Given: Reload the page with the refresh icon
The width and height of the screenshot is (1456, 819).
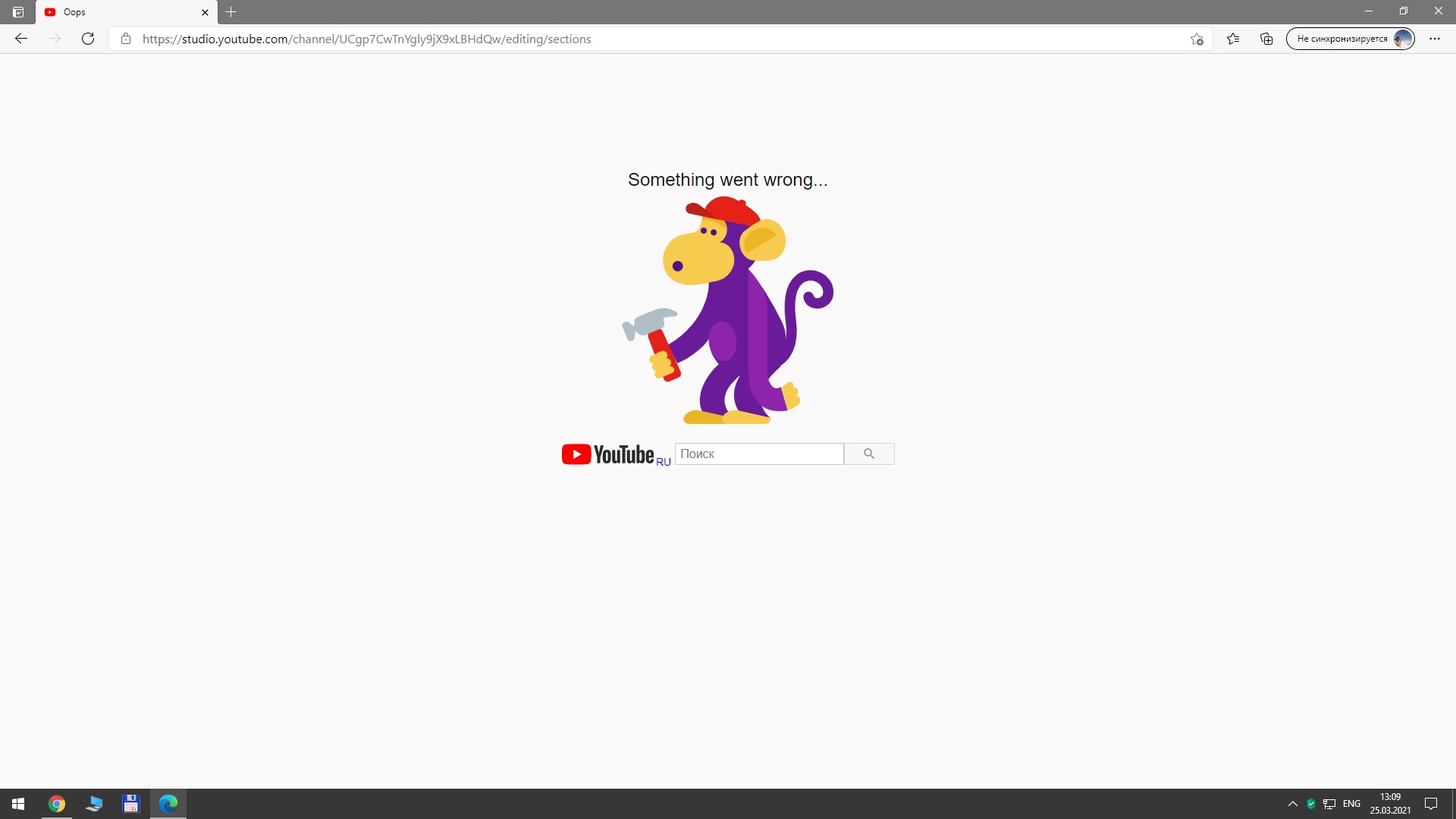Looking at the screenshot, I should point(88,39).
